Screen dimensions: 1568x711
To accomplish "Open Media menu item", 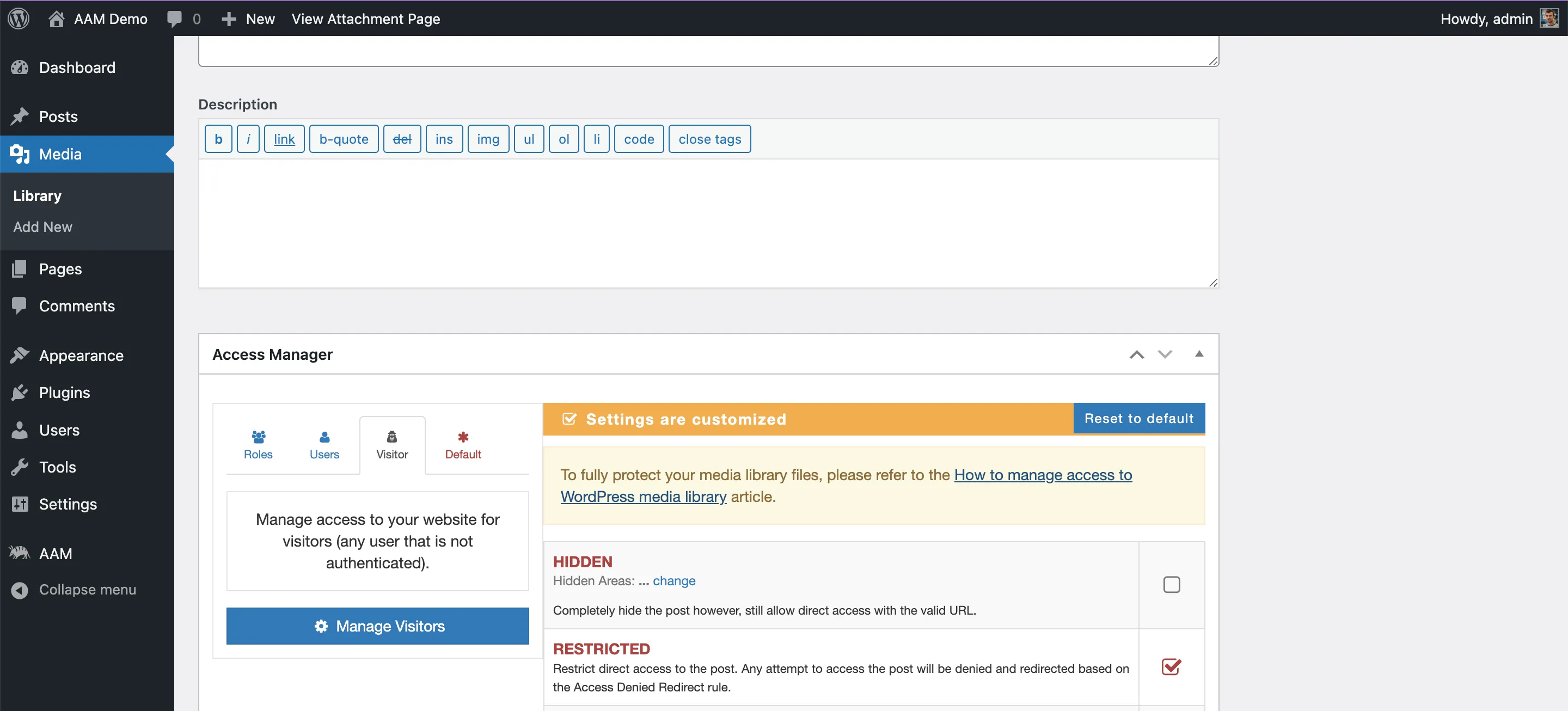I will coord(87,154).
